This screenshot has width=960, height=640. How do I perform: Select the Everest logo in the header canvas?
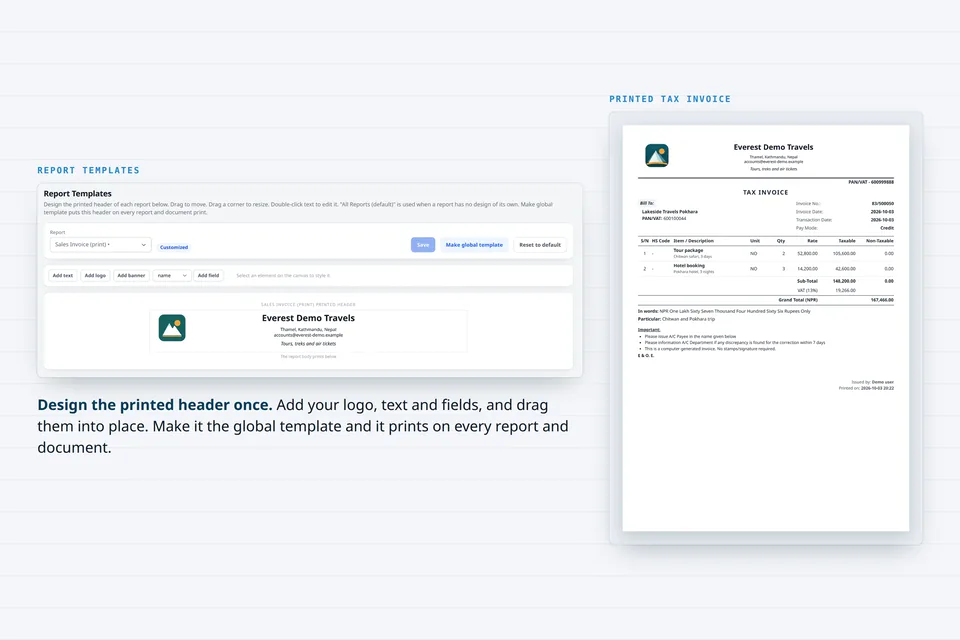pyautogui.click(x=172, y=328)
